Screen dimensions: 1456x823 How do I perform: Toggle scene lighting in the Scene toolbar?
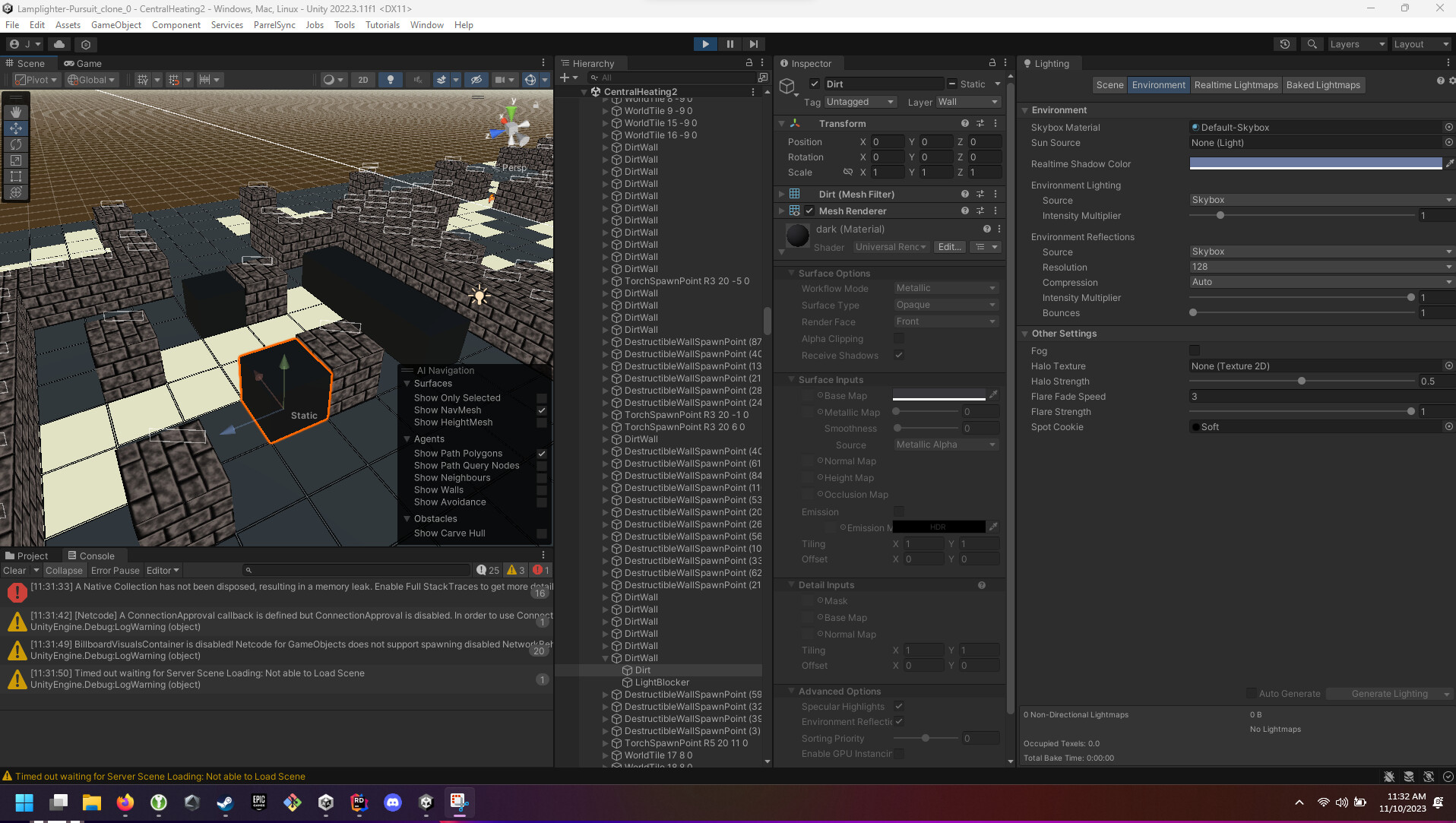[390, 79]
